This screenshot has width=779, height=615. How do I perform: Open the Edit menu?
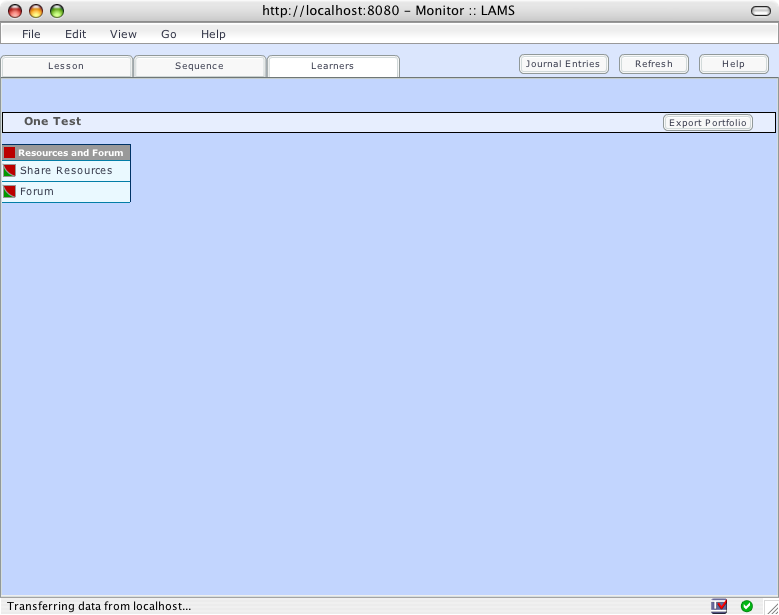tap(76, 34)
